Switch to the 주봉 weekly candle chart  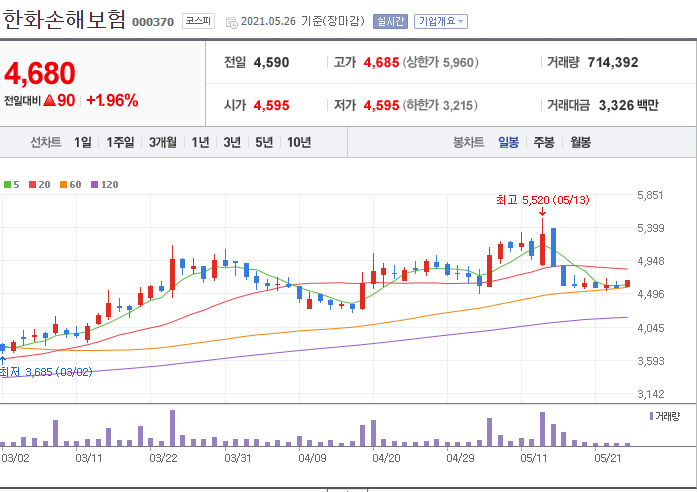click(x=544, y=142)
